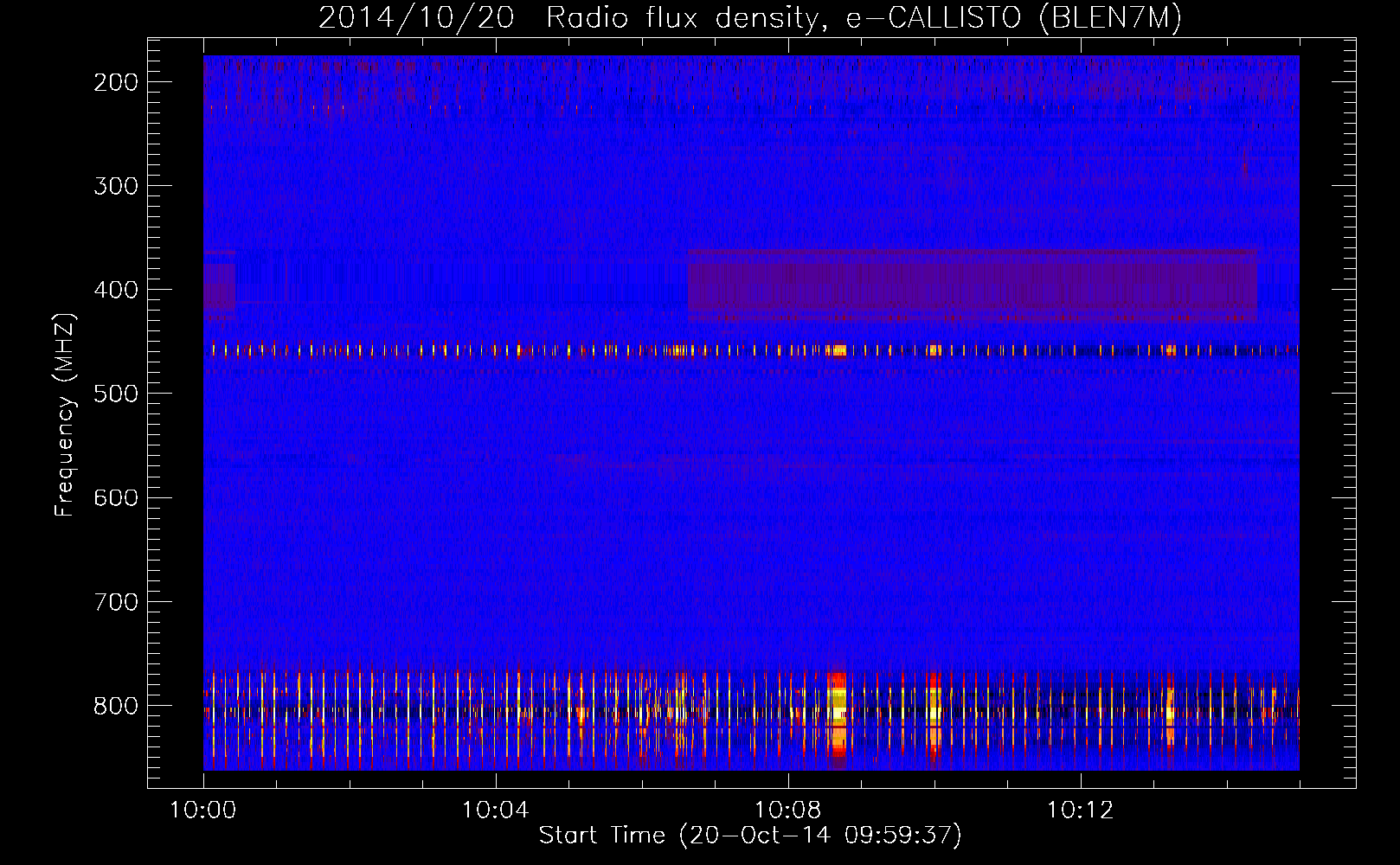Click the "Frequency (MHZ)" axis label
The image size is (1400, 865).
65,415
